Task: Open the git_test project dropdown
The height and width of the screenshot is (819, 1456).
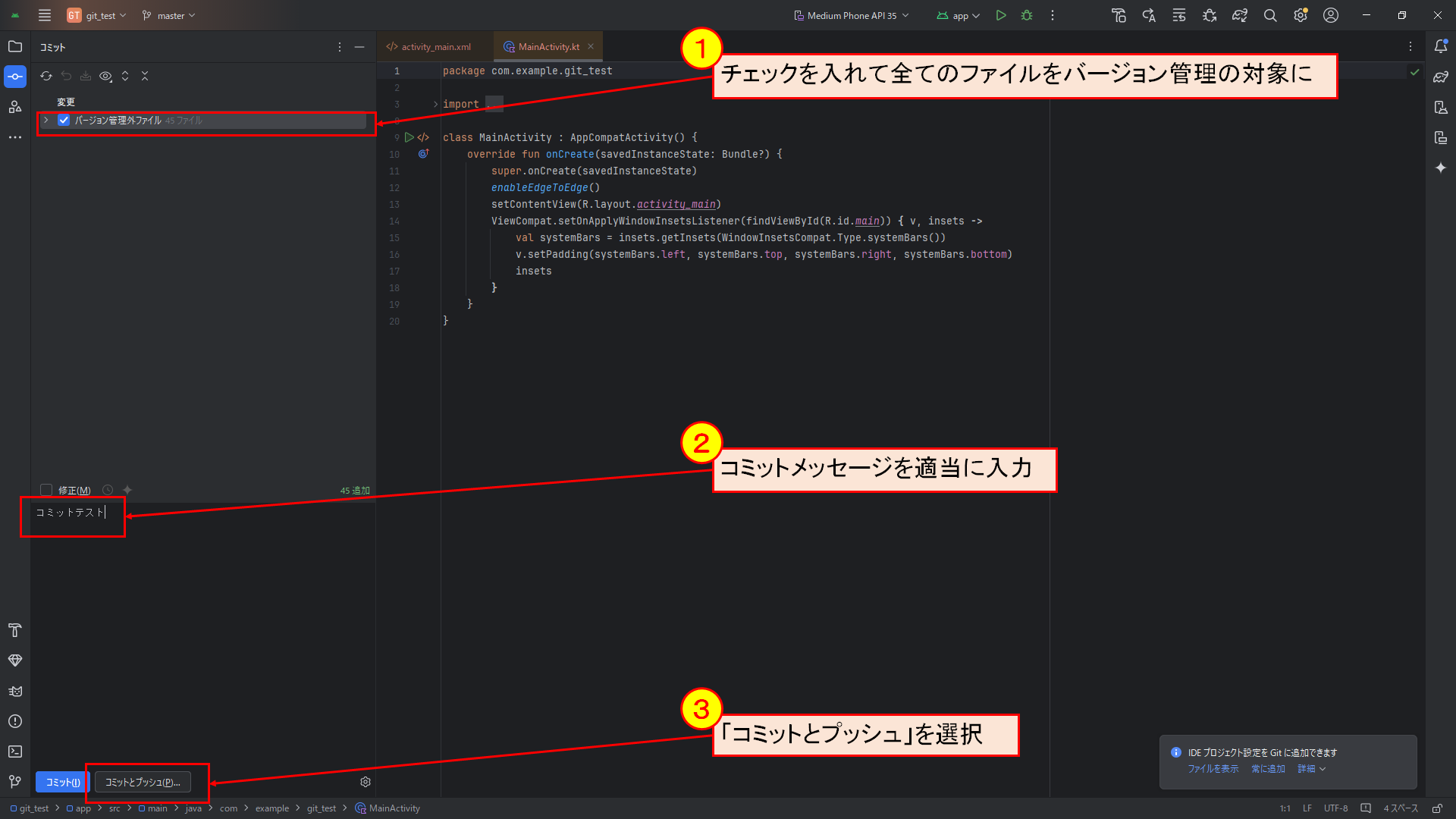Action: click(97, 15)
